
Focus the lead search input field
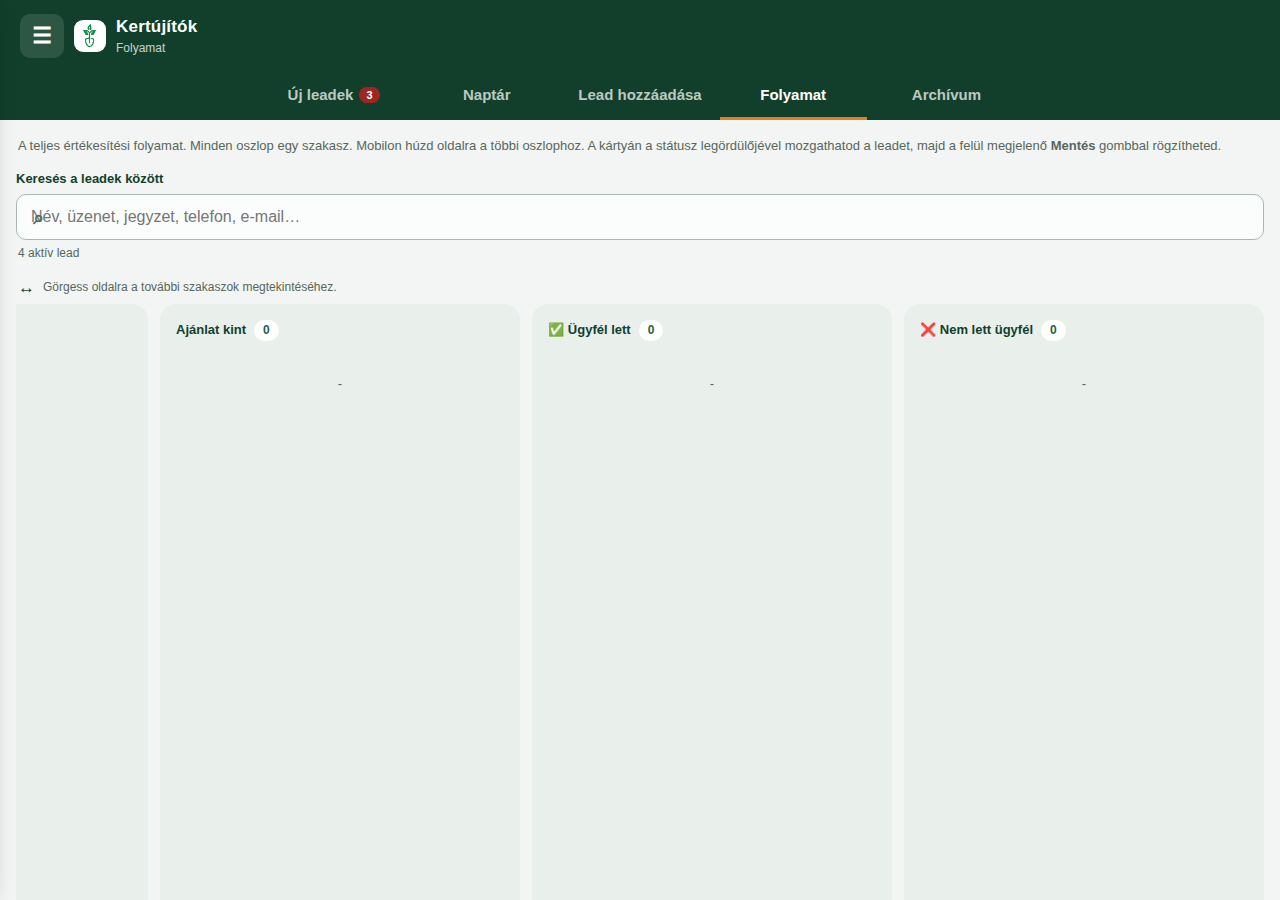pyautogui.click(x=640, y=217)
